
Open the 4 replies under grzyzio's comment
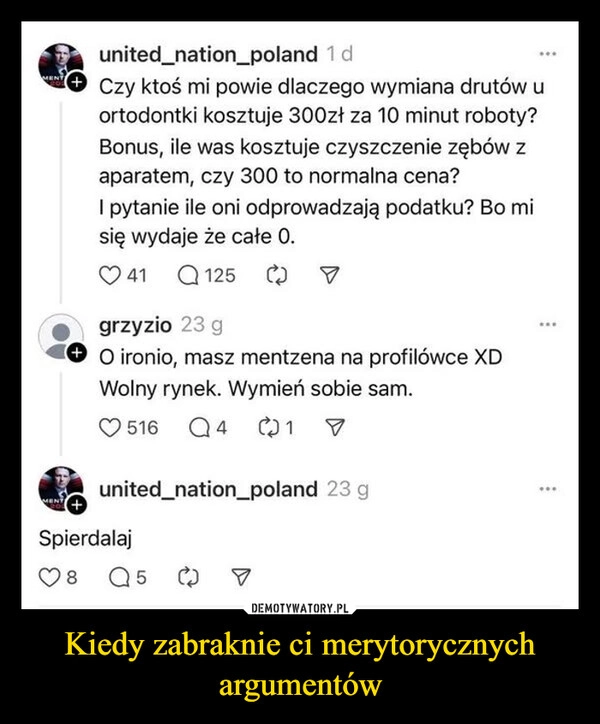(199, 428)
